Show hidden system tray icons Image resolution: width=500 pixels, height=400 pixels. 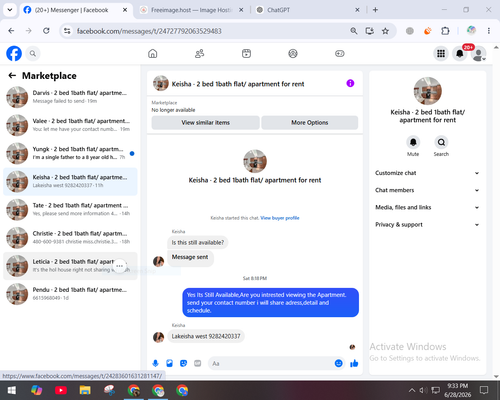pos(412,390)
